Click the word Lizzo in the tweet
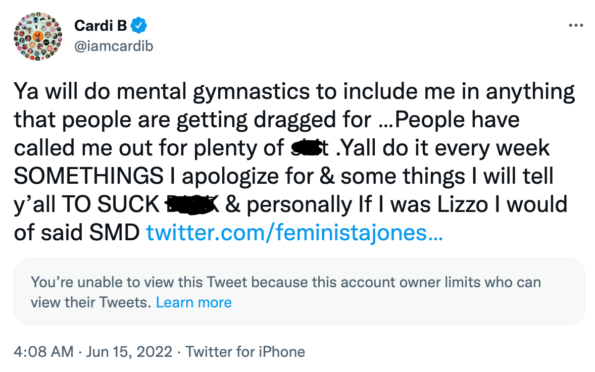595x372 pixels. 463,204
